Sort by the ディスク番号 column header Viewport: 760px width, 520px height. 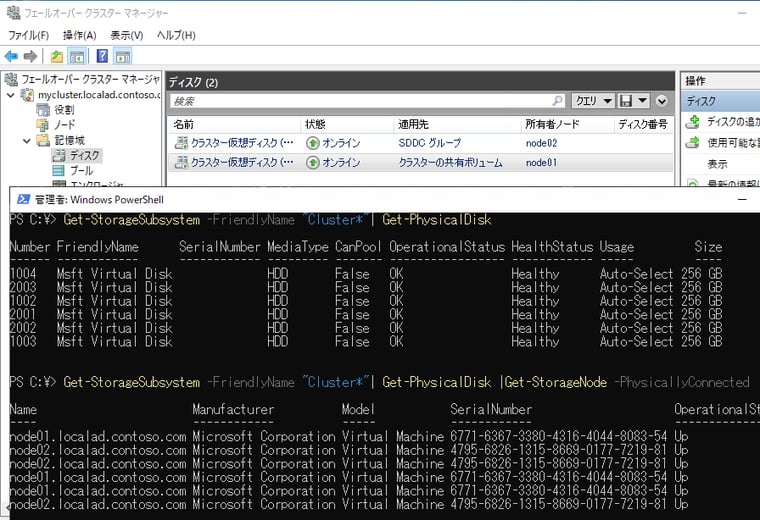(643, 125)
